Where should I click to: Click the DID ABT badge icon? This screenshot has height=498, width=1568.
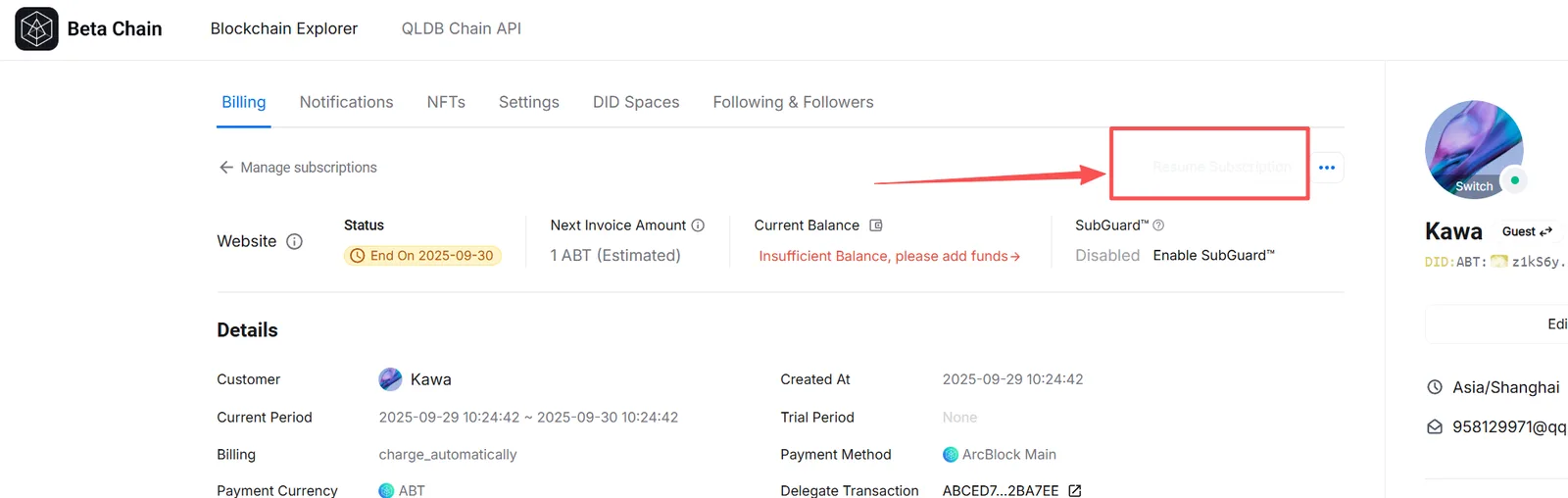pos(1499,262)
